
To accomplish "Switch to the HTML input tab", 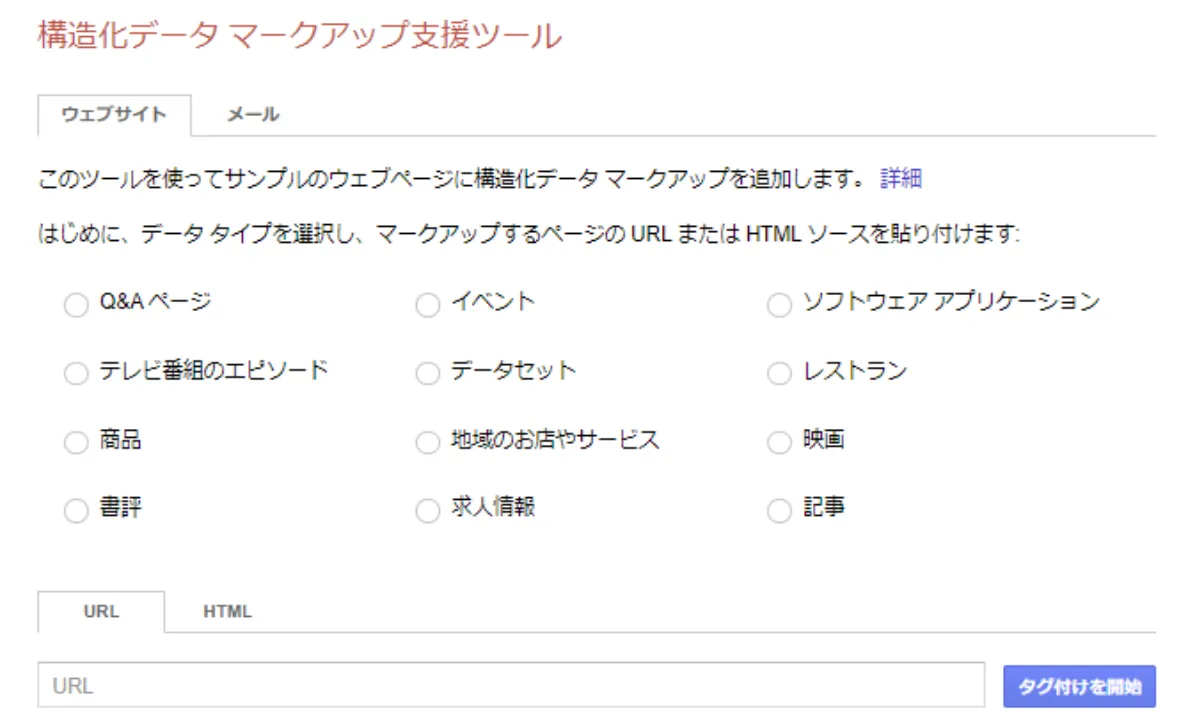I will click(227, 611).
